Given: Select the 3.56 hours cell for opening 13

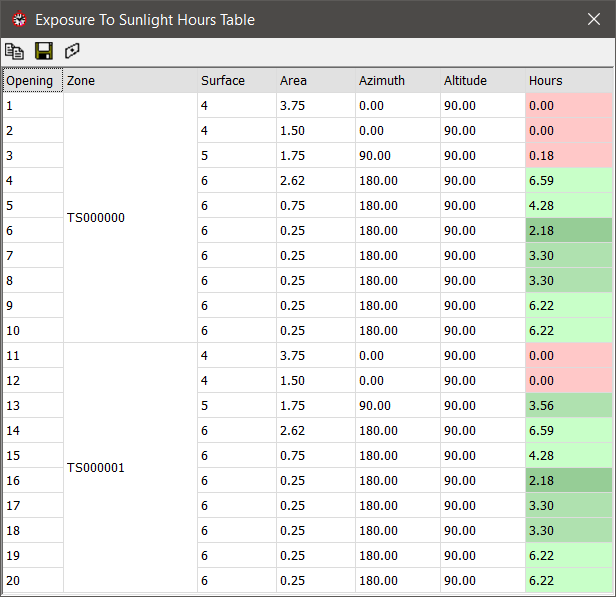Looking at the screenshot, I should pos(568,406).
